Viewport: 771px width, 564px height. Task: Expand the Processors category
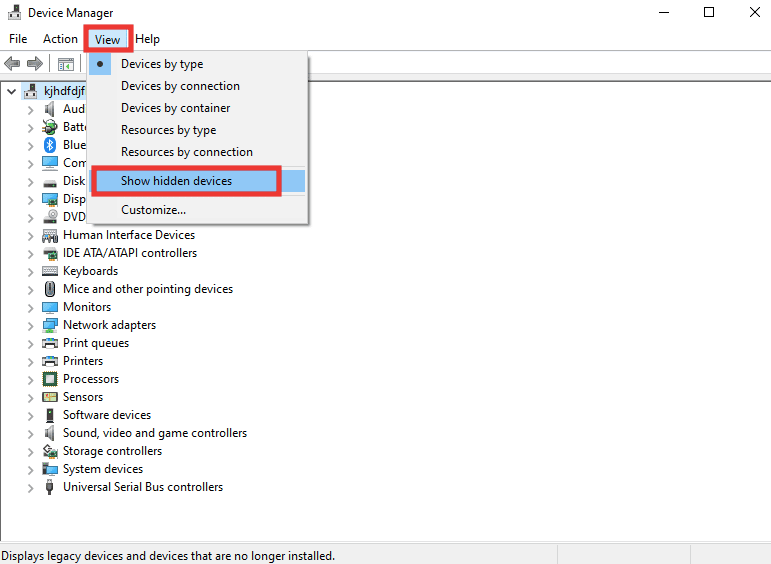tap(30, 380)
